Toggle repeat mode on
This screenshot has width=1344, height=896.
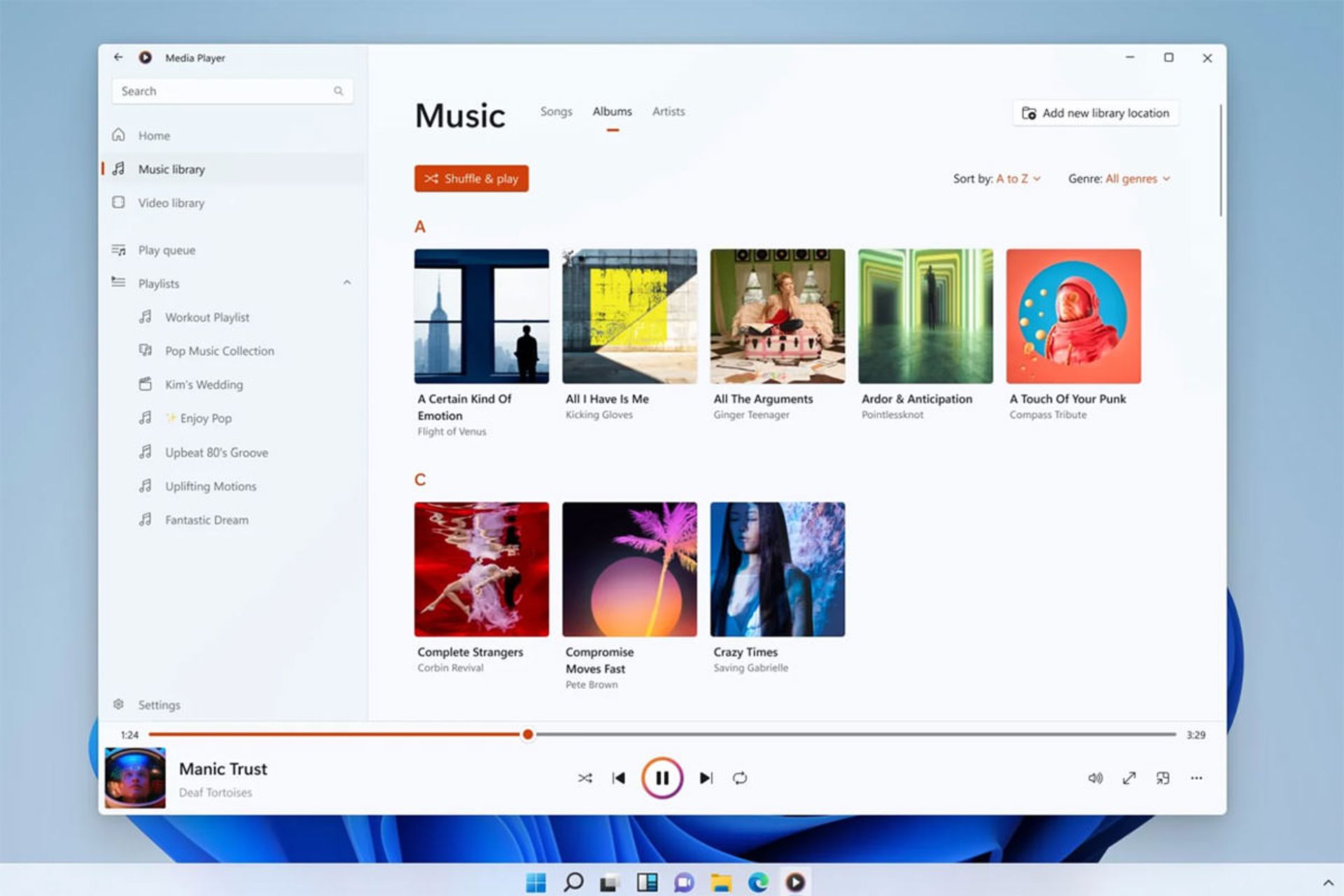[740, 778]
